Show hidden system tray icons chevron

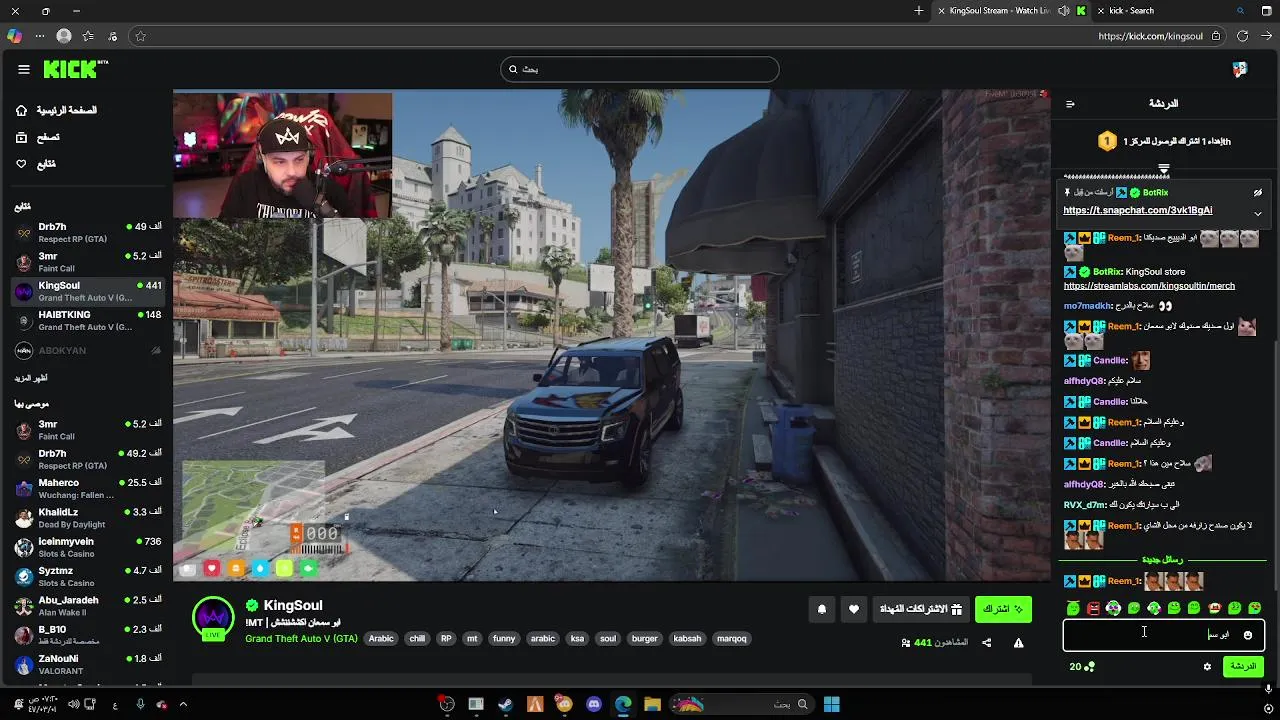coord(183,704)
